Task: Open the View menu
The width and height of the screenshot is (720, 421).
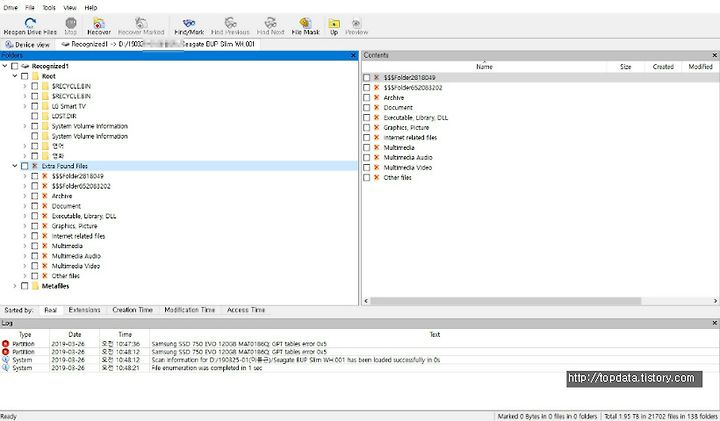Action: [x=70, y=7]
